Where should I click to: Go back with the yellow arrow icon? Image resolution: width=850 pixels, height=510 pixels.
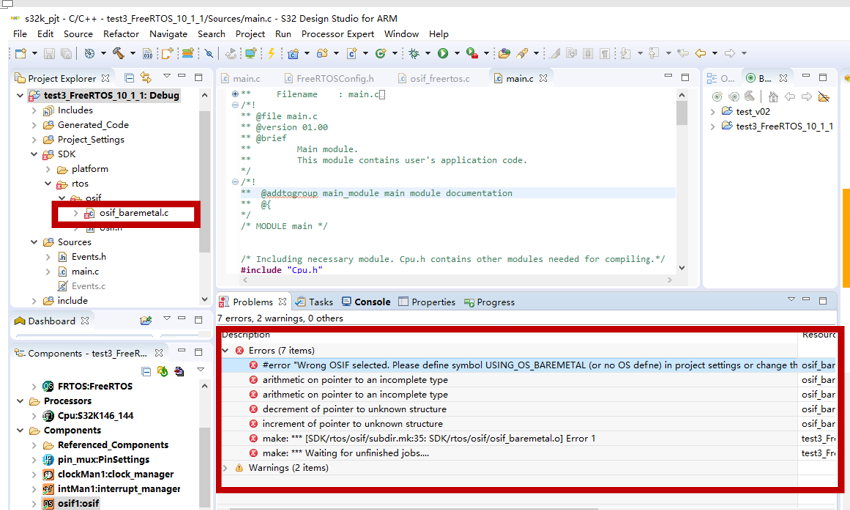point(700,53)
